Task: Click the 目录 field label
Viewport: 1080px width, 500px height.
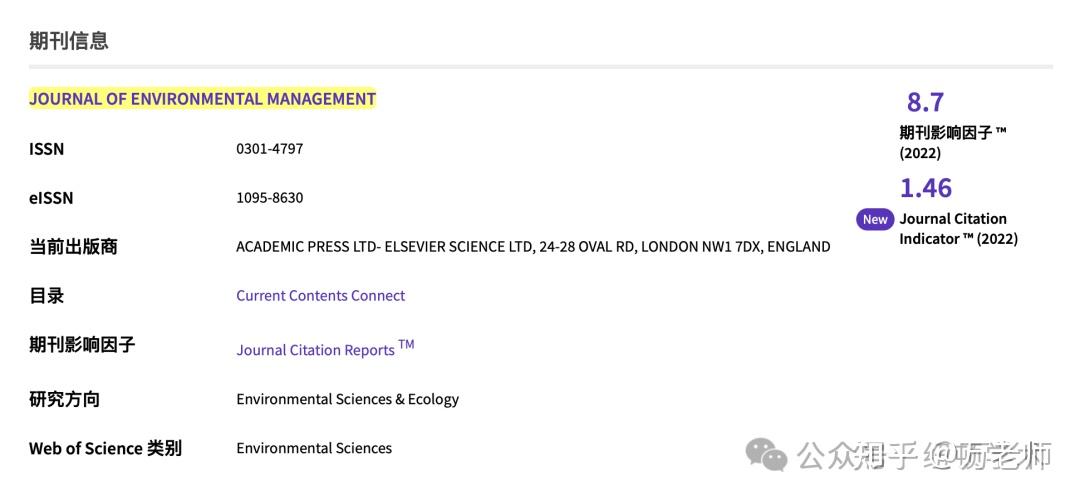Action: (x=46, y=295)
